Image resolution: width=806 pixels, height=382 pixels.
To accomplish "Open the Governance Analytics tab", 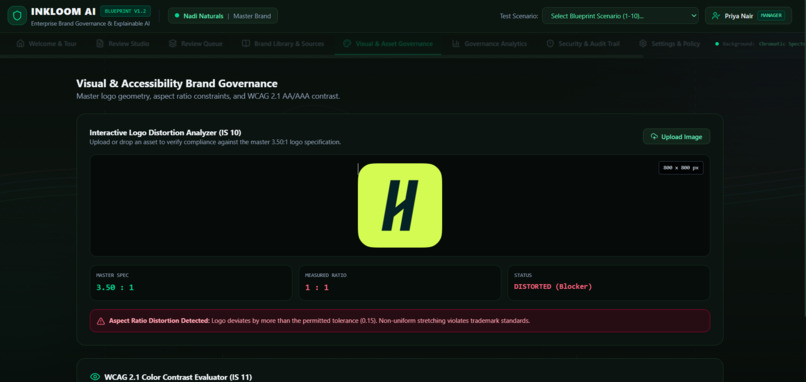I will coord(490,44).
